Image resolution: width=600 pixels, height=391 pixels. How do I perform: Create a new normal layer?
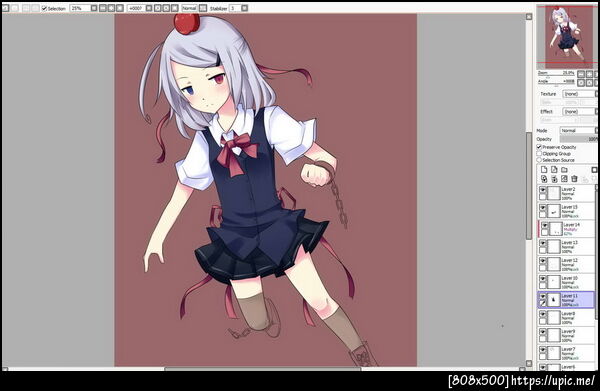(544, 169)
